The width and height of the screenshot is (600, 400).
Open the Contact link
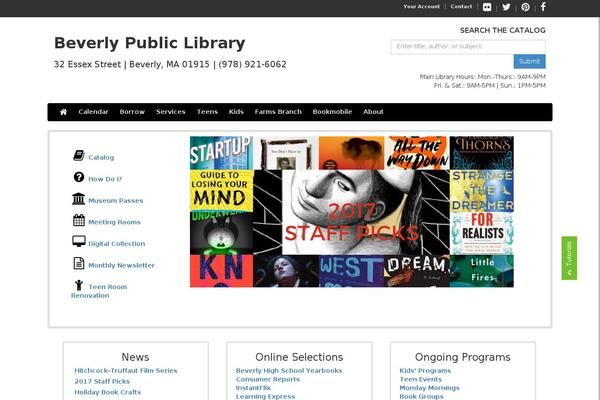click(461, 7)
